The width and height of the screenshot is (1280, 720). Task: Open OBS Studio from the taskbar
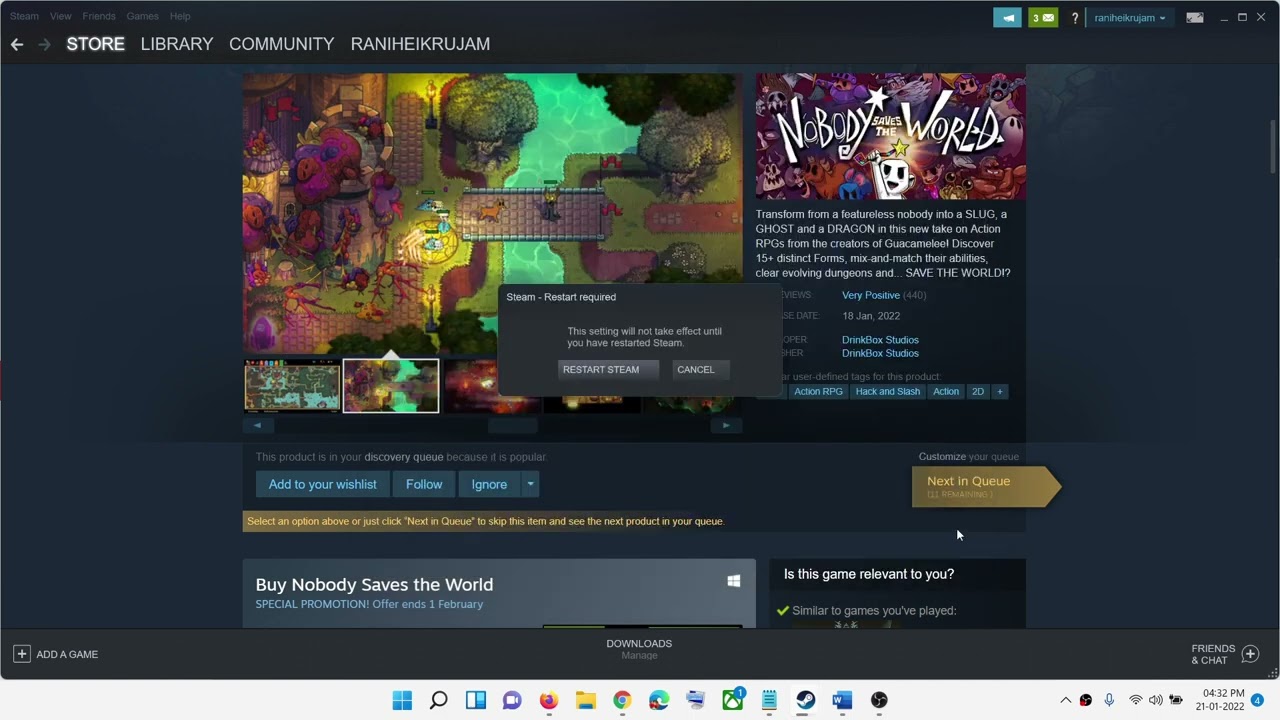pyautogui.click(x=879, y=700)
